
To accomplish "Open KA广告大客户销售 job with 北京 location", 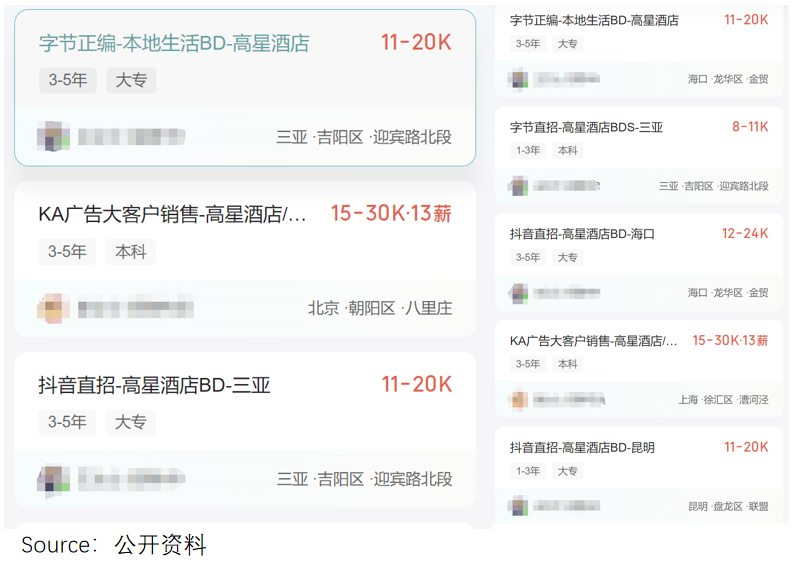I will coord(173,214).
